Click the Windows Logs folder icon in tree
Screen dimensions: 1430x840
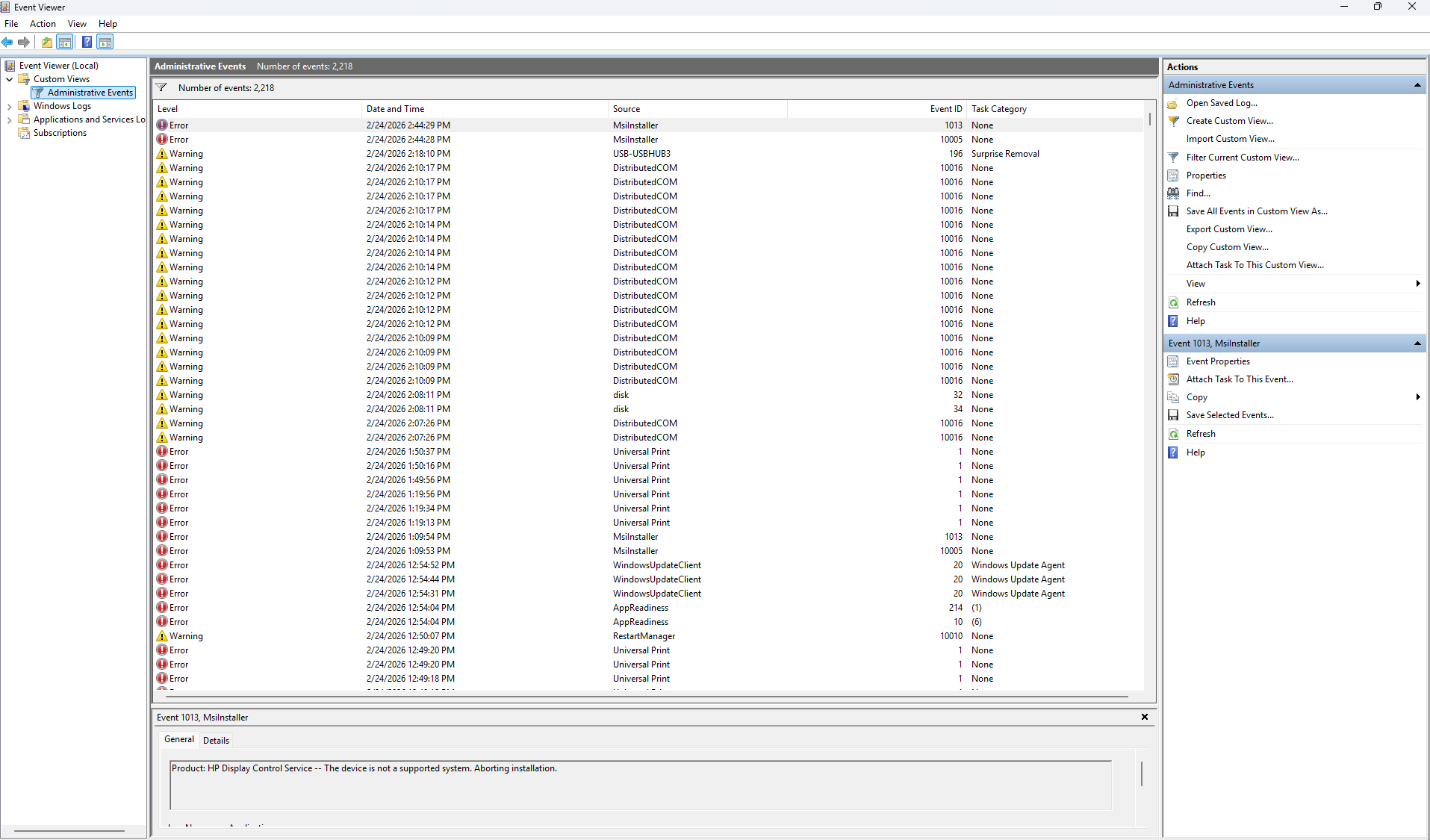point(24,106)
